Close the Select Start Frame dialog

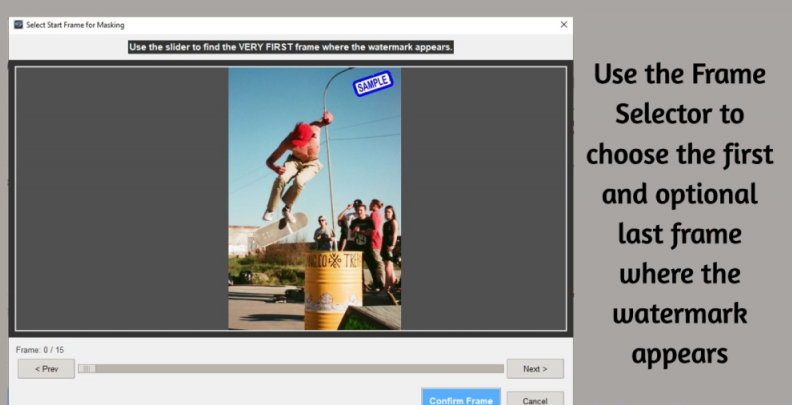563,24
